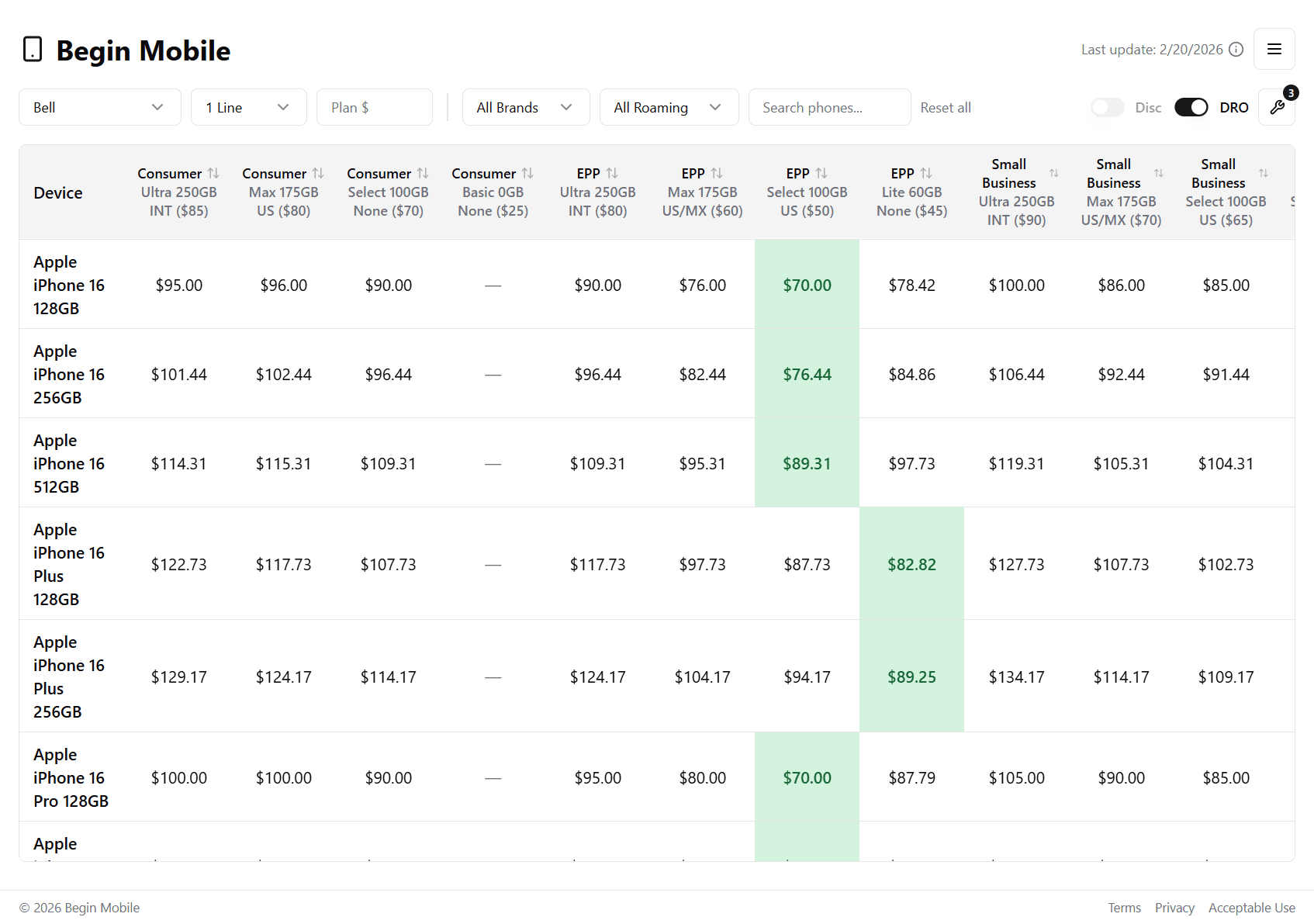
Task: Click Reset all filters
Action: click(945, 107)
